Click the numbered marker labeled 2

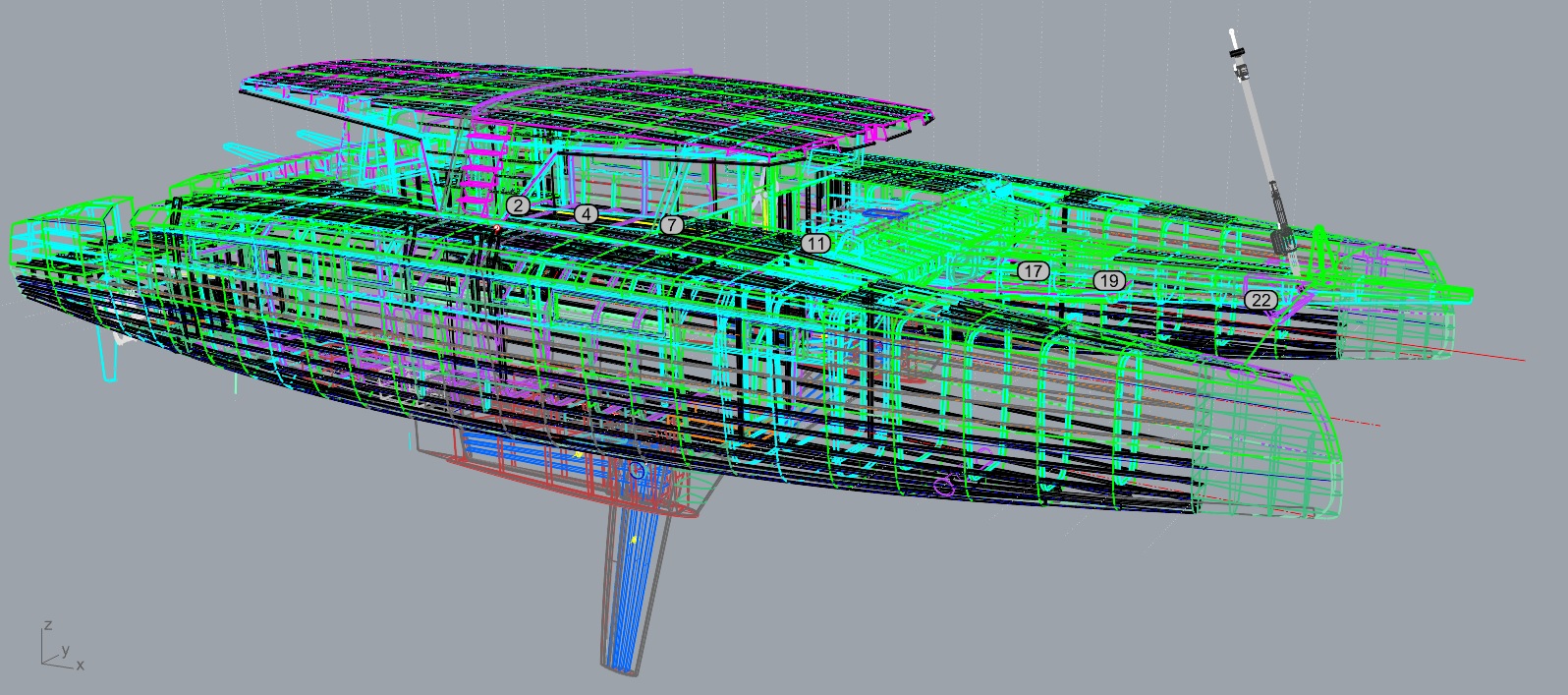[x=519, y=205]
